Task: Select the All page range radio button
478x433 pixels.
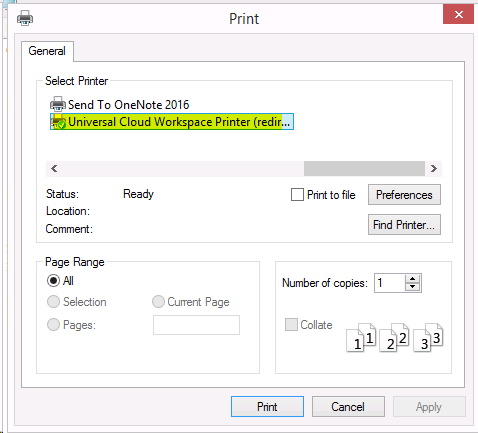Action: (x=53, y=281)
